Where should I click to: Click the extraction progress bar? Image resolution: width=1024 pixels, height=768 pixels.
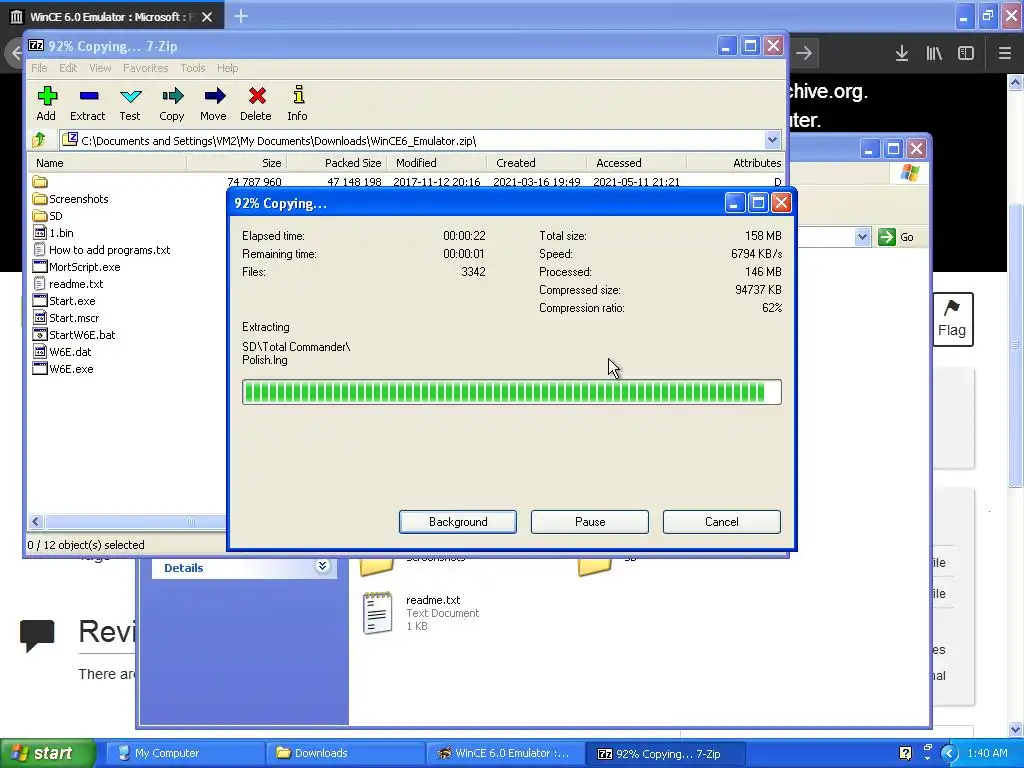511,392
